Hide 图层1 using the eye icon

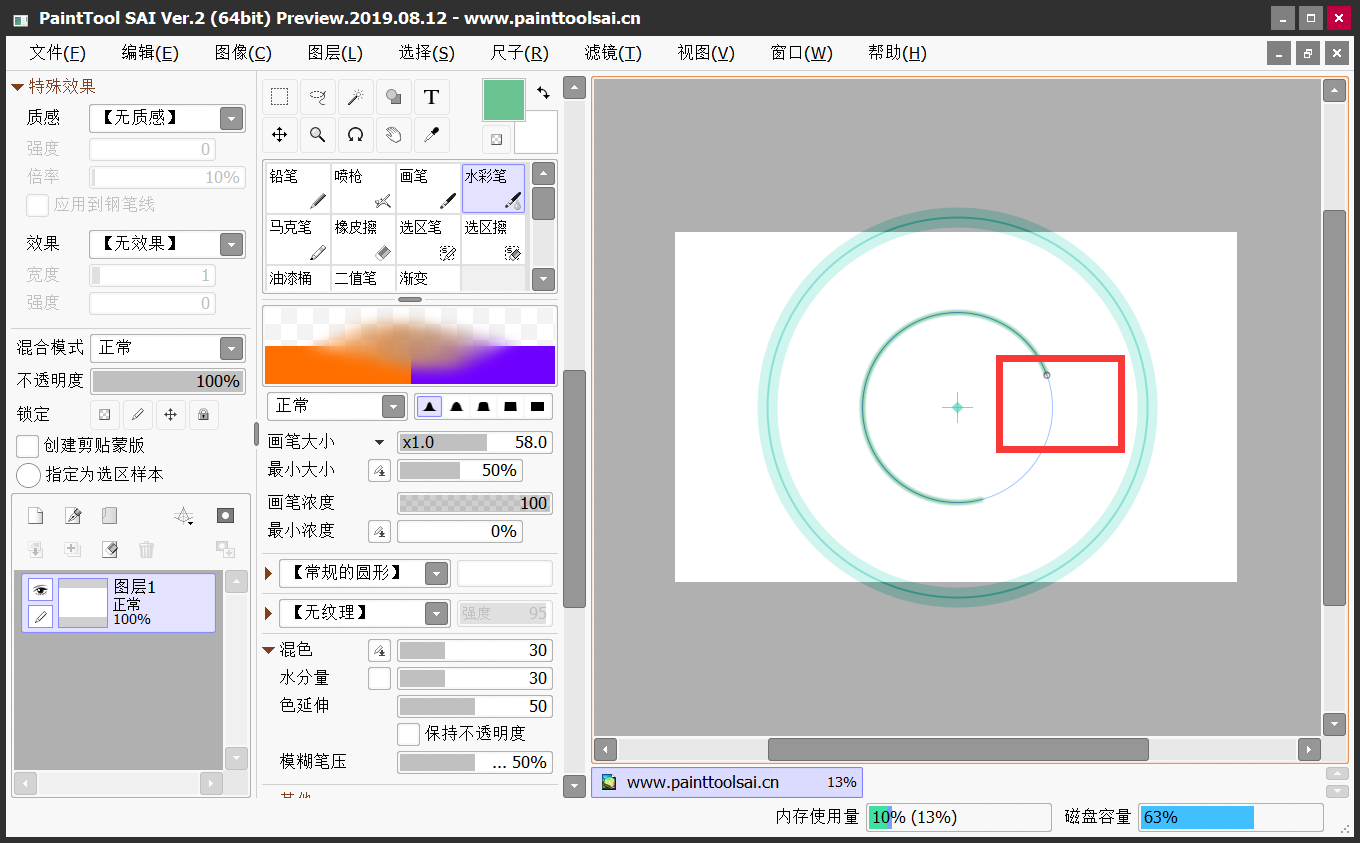pyautogui.click(x=40, y=590)
